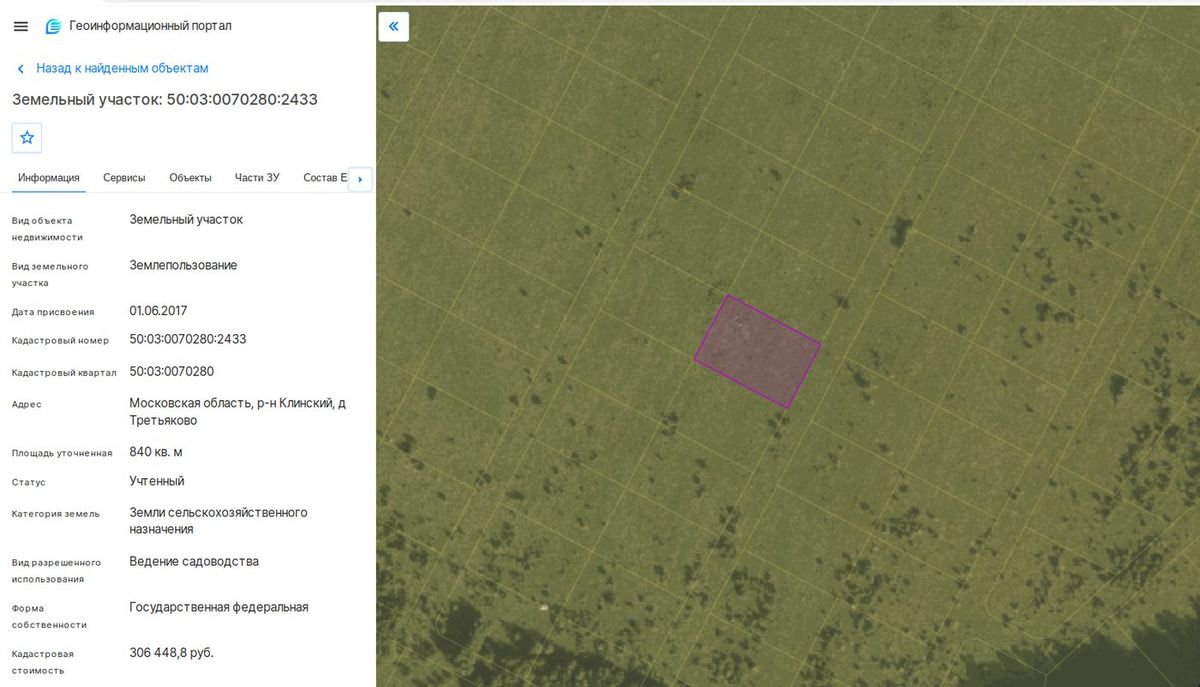Image resolution: width=1200 pixels, height=687 pixels.
Task: Open the partially visible Состав Е tab
Action: coord(324,178)
